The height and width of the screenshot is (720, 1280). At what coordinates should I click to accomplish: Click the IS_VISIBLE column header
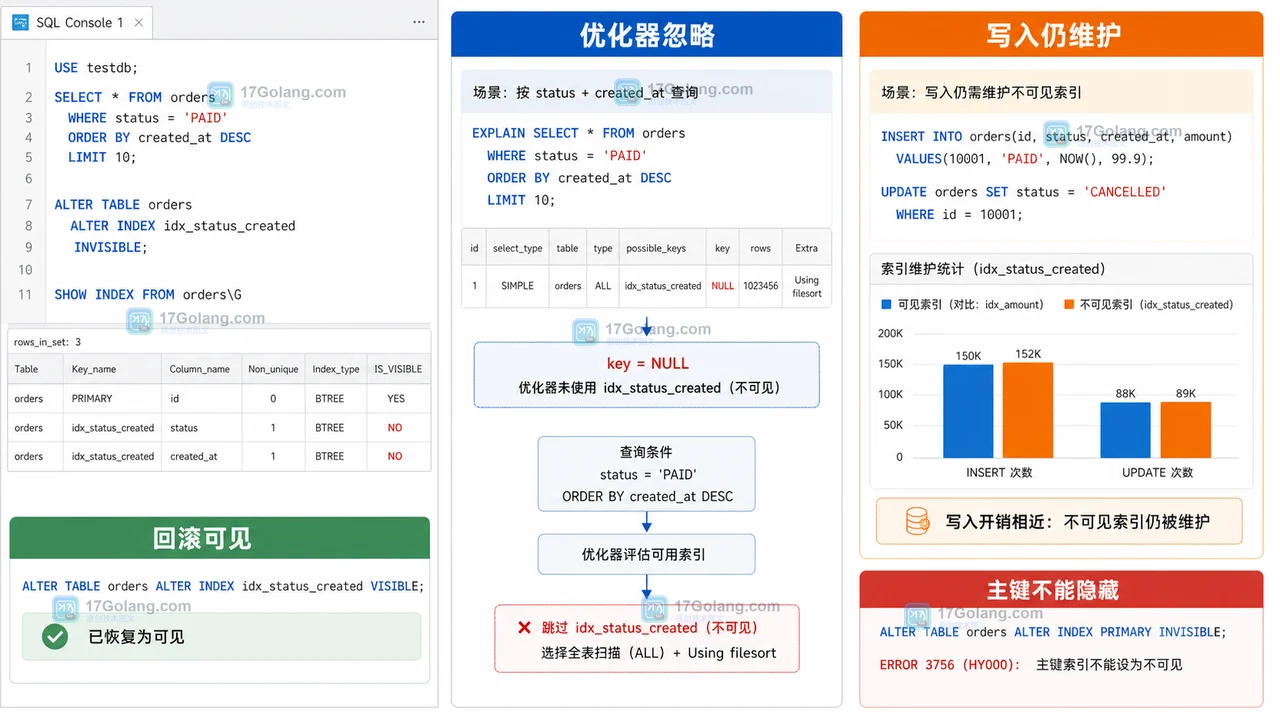398,369
